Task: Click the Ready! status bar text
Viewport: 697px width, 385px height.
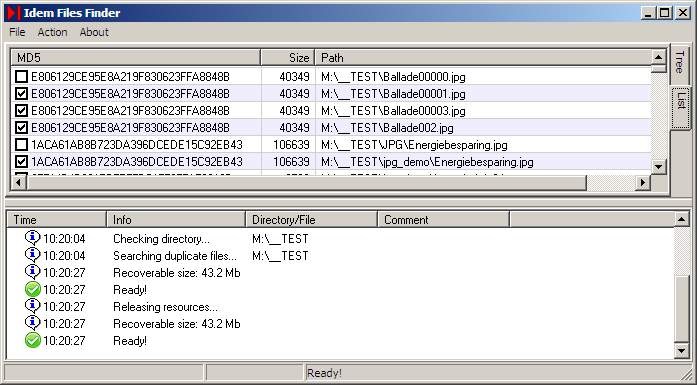Action: click(324, 373)
